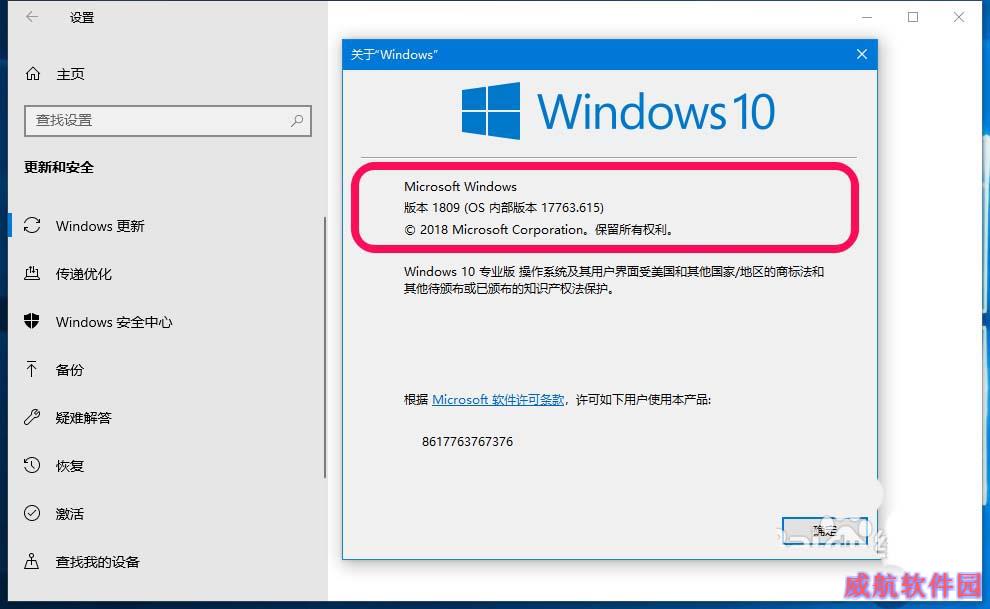Click the search magnifier in 查找设置 box
Screen dimensions: 990x609
(x=297, y=120)
